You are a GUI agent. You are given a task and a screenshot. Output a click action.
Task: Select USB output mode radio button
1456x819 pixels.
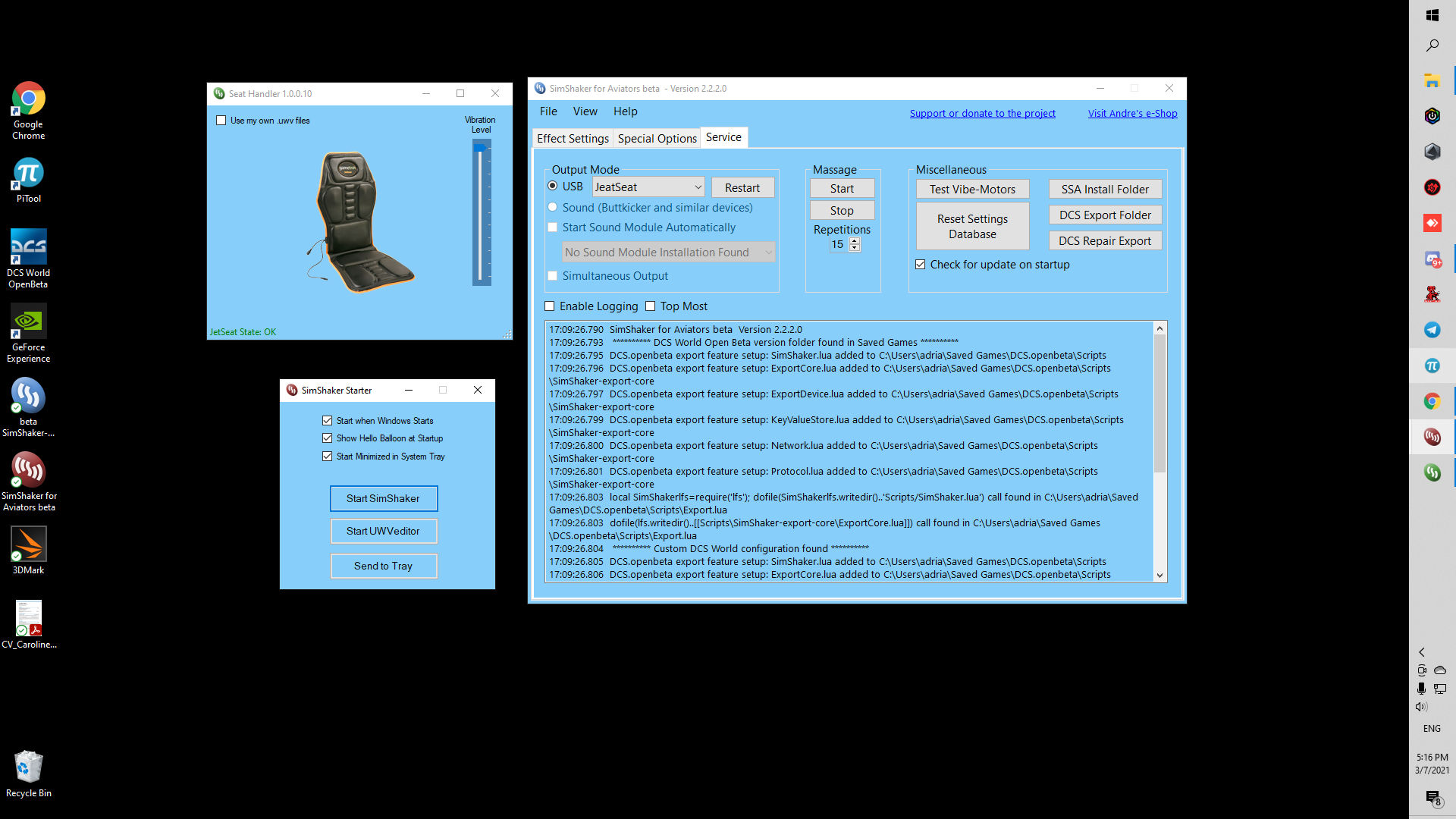[552, 186]
